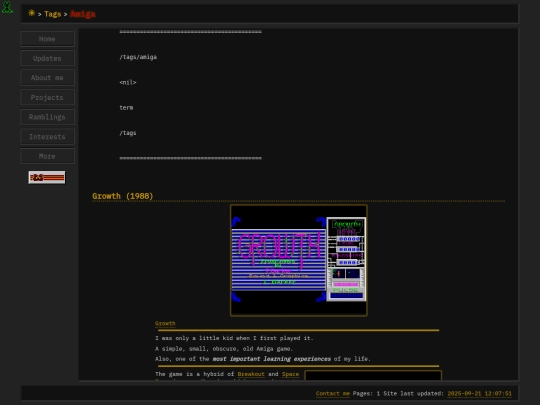The width and height of the screenshot is (540, 405).
Task: Click the Amiga breadcrumb title
Action: pyautogui.click(x=83, y=14)
